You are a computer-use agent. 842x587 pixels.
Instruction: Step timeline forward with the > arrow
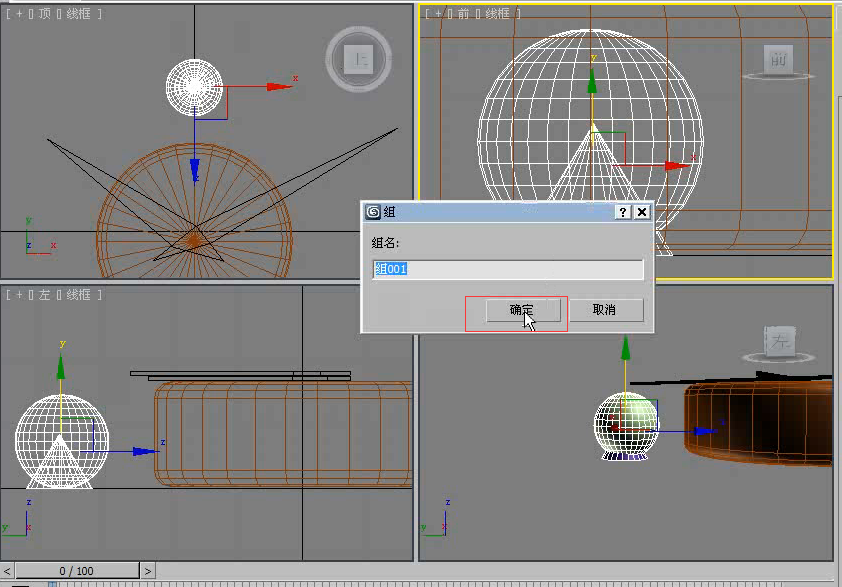pos(148,571)
